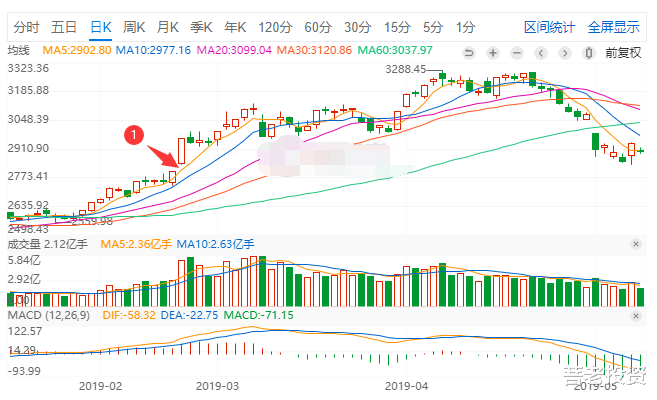Click the MACD (12,26,9) label

point(49,315)
